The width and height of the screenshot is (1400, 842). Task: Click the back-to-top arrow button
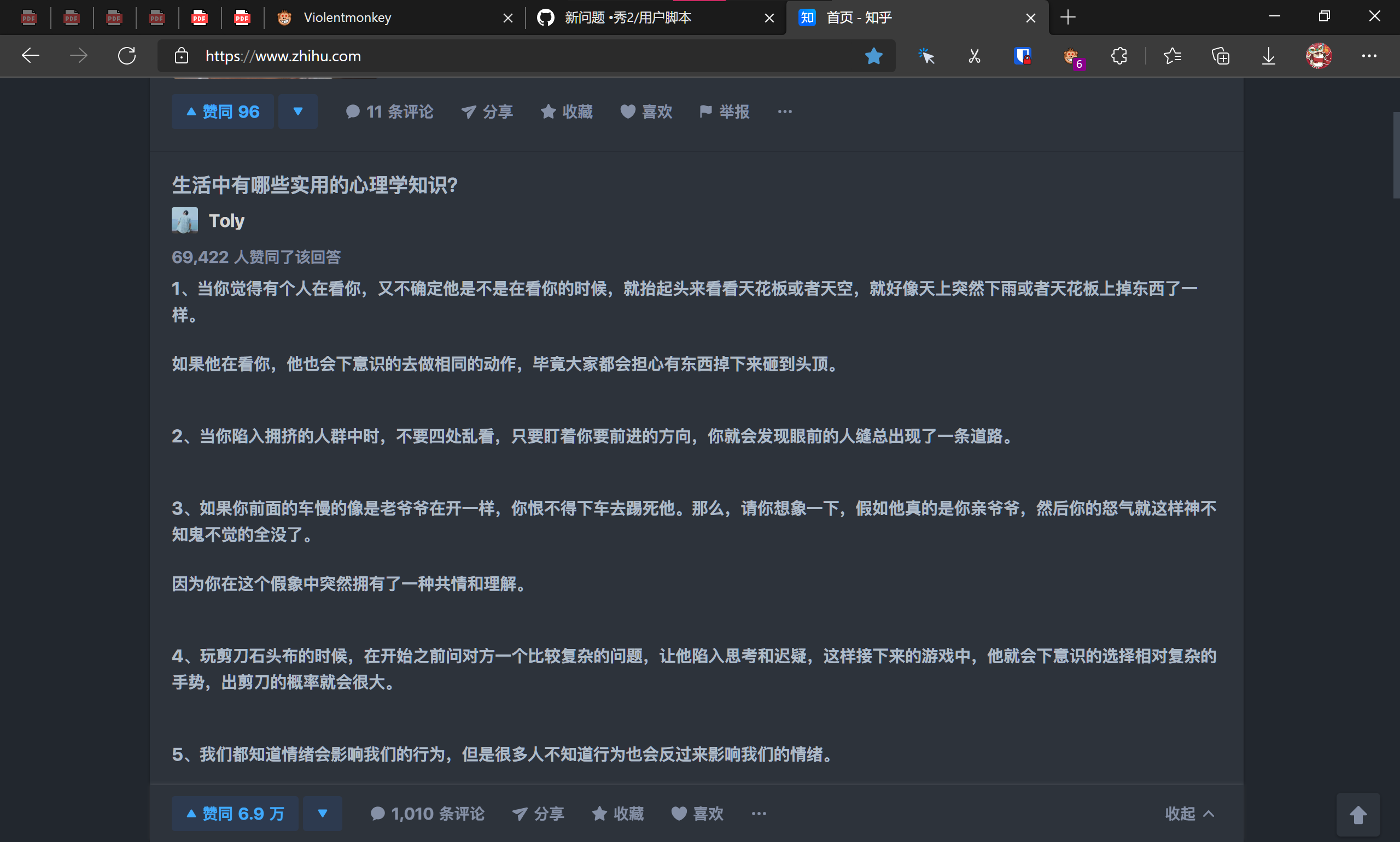(1357, 815)
